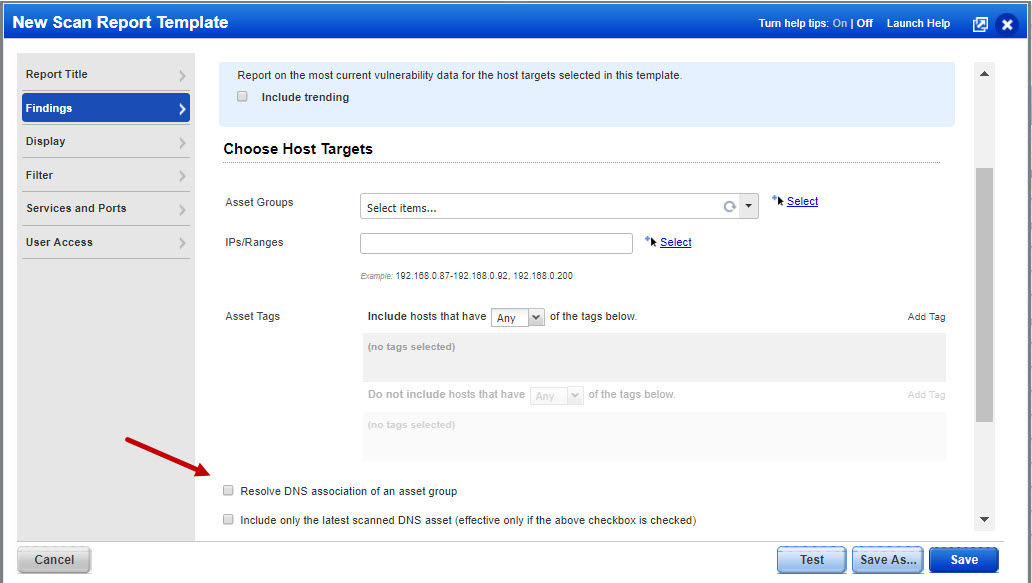Click the scrollbar up arrow icon
Screen dimensions: 1032x583
[984, 72]
